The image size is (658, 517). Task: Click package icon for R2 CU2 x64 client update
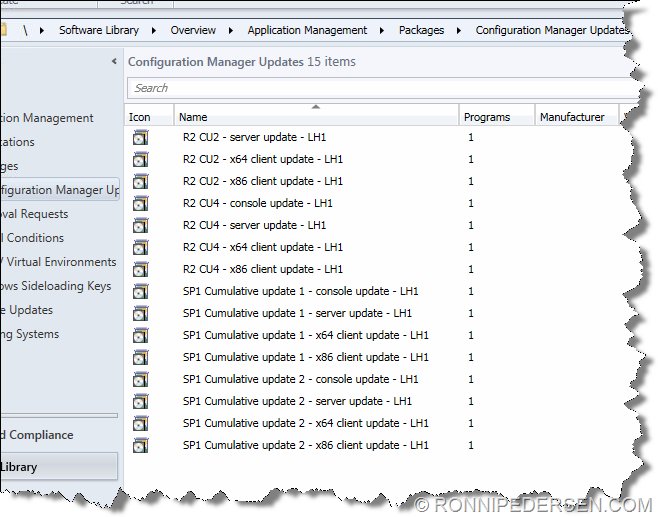141,159
